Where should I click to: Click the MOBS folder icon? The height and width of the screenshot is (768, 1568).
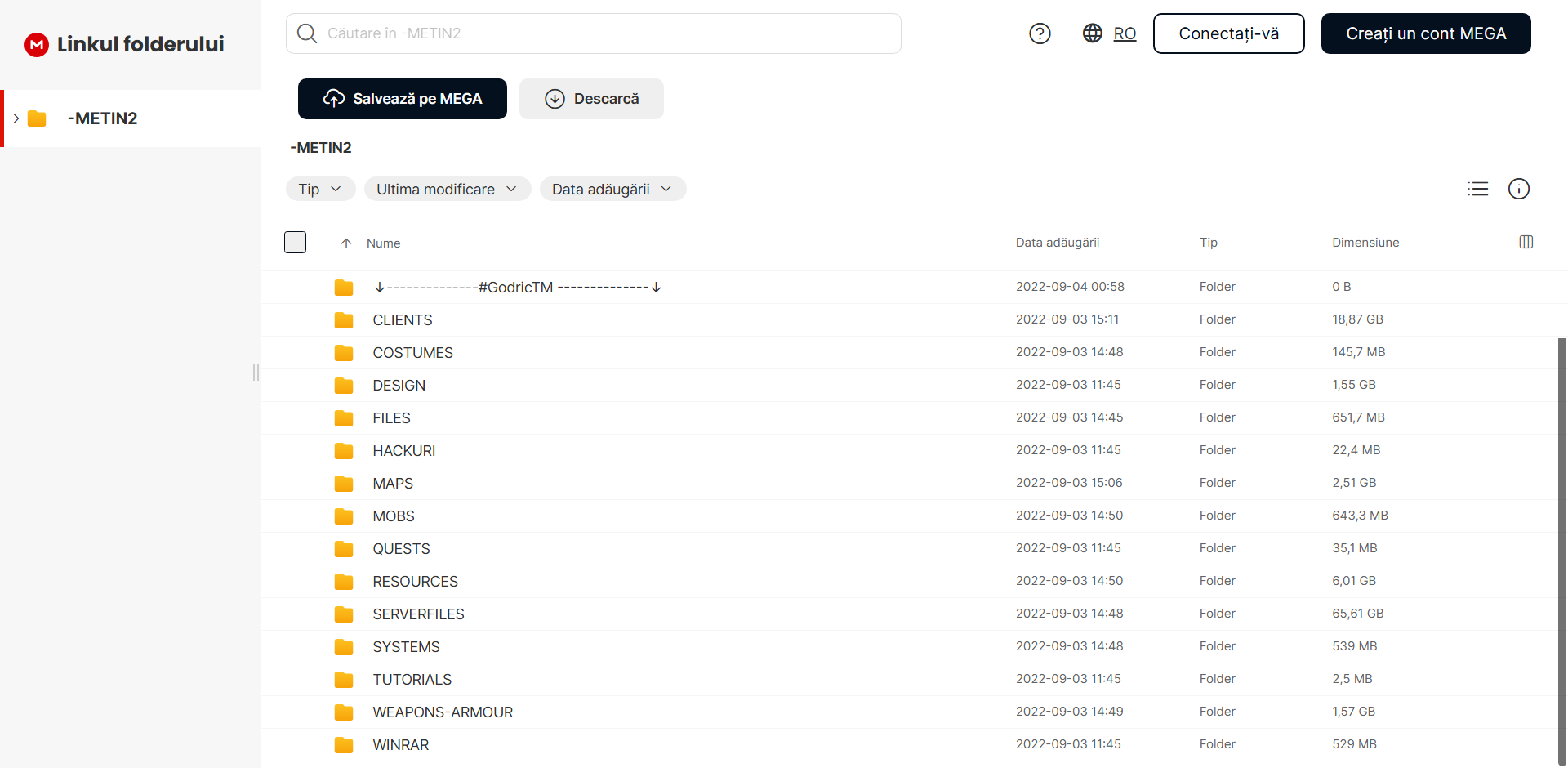pos(344,516)
